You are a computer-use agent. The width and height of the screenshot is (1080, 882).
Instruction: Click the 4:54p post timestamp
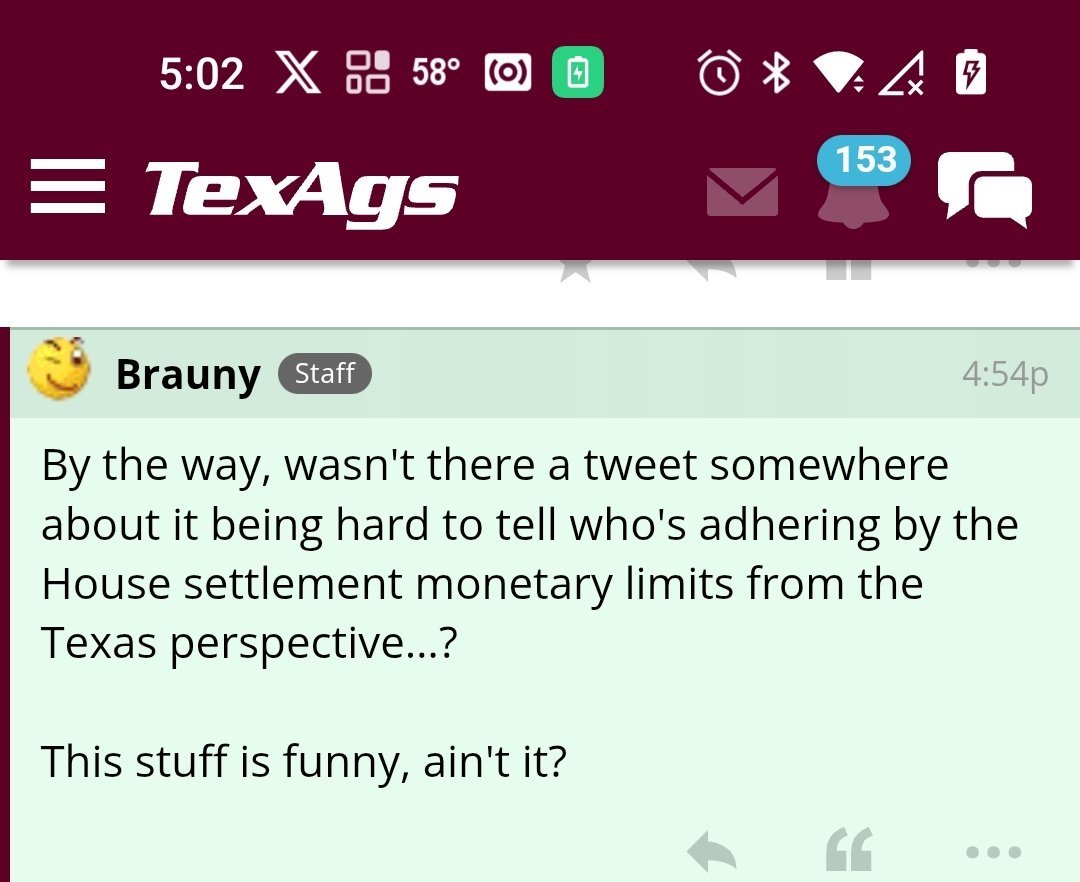pos(1004,374)
